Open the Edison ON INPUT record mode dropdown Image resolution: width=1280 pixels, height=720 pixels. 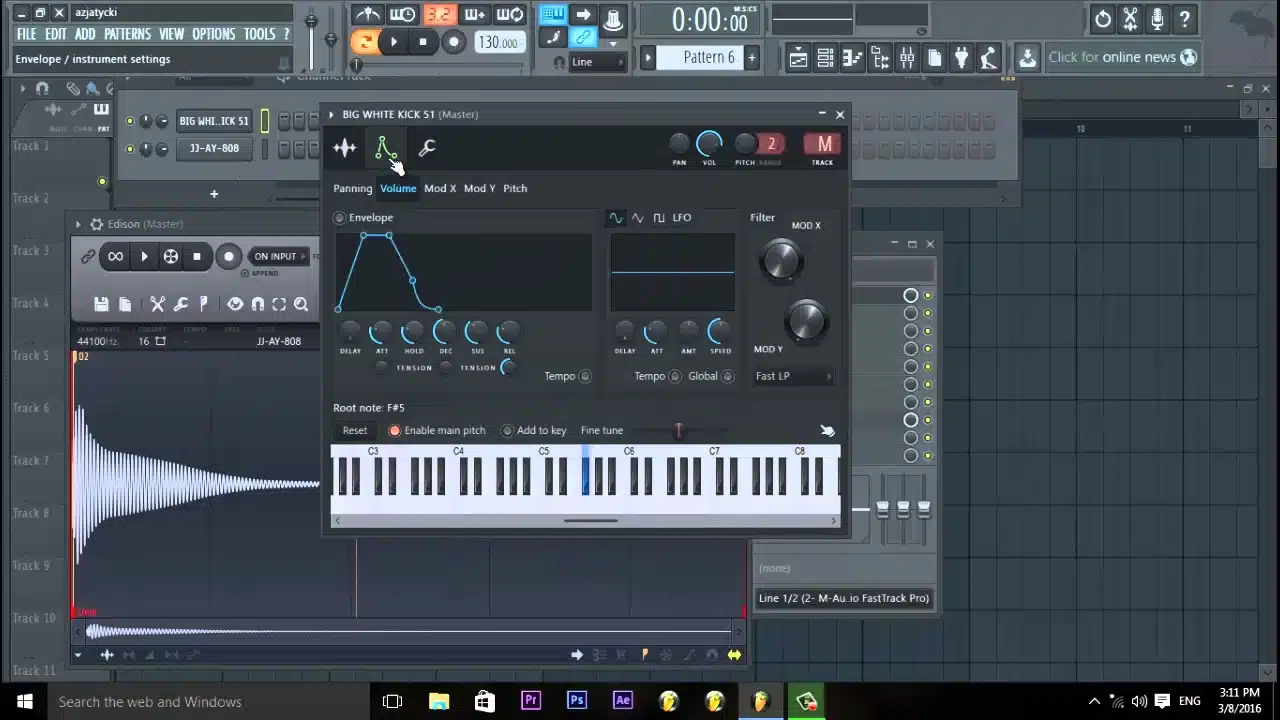click(278, 257)
